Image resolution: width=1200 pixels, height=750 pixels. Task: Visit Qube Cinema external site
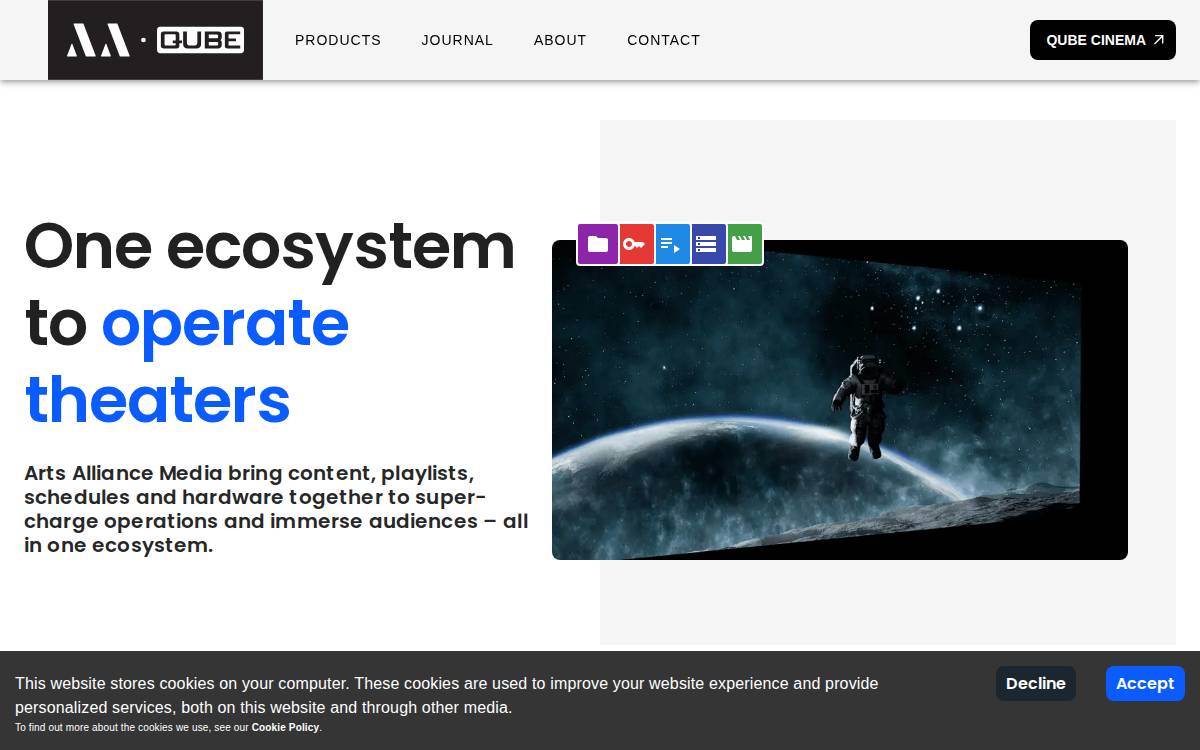(x=1103, y=40)
